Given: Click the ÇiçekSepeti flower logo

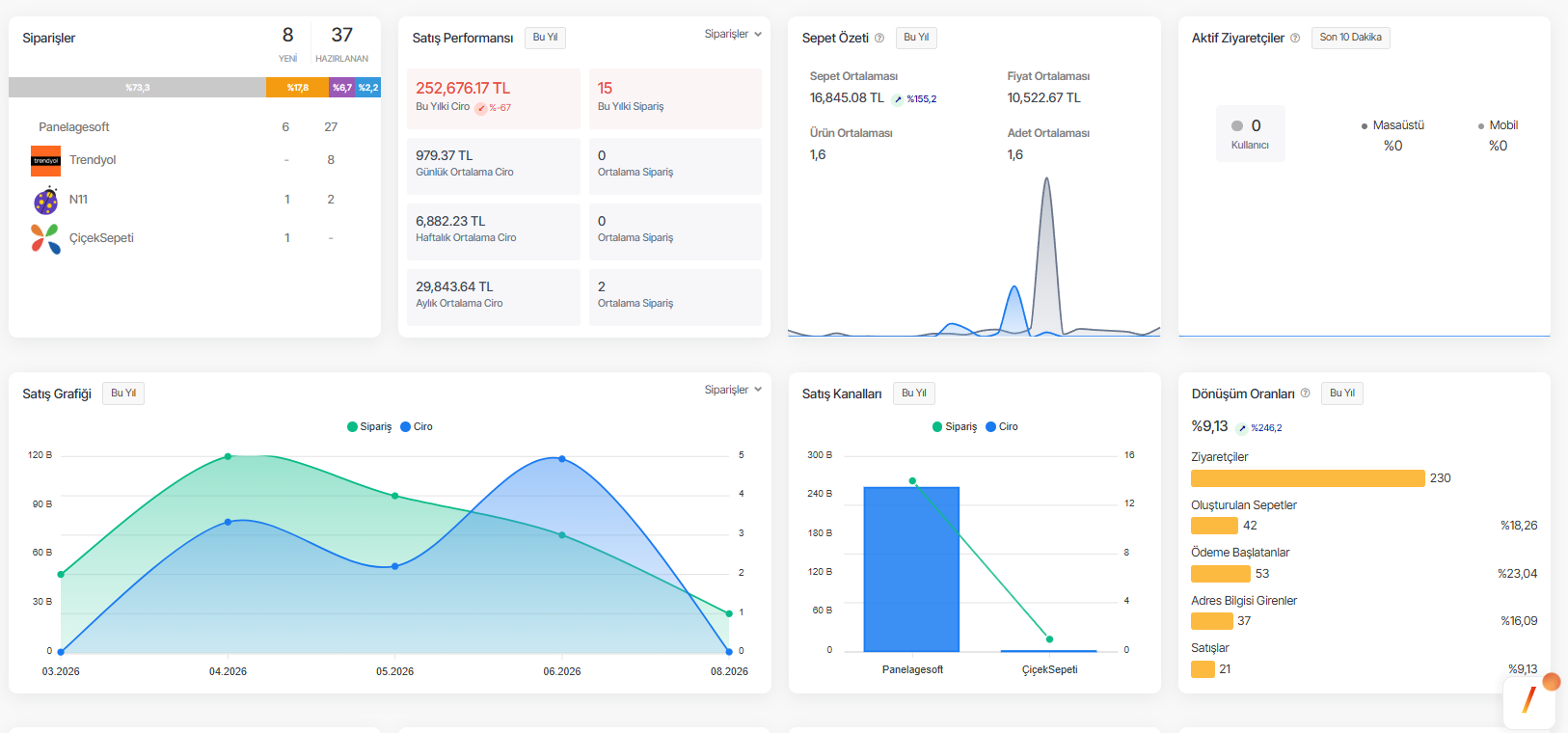Looking at the screenshot, I should point(45,238).
